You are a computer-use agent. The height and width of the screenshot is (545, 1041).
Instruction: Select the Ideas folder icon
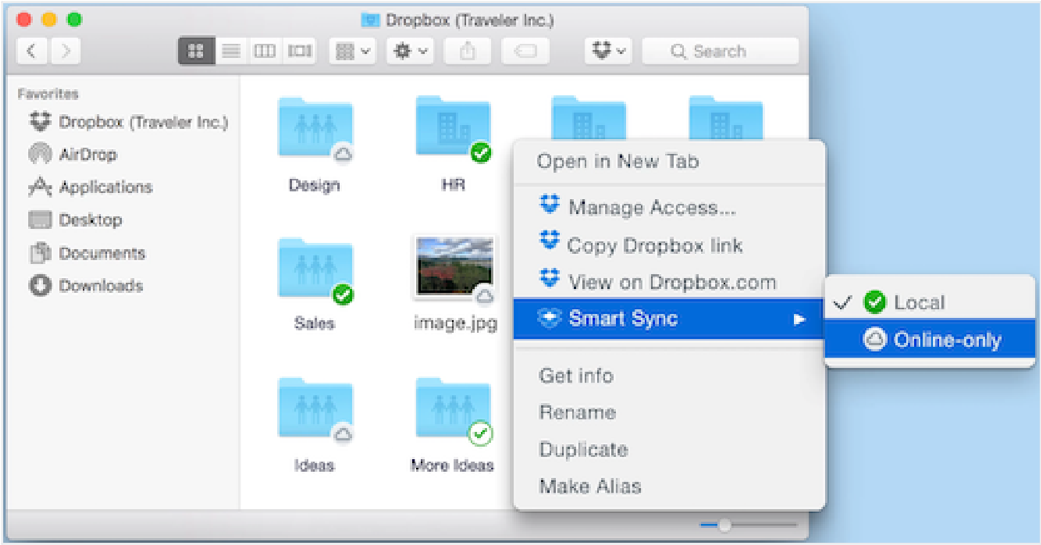pyautogui.click(x=315, y=408)
